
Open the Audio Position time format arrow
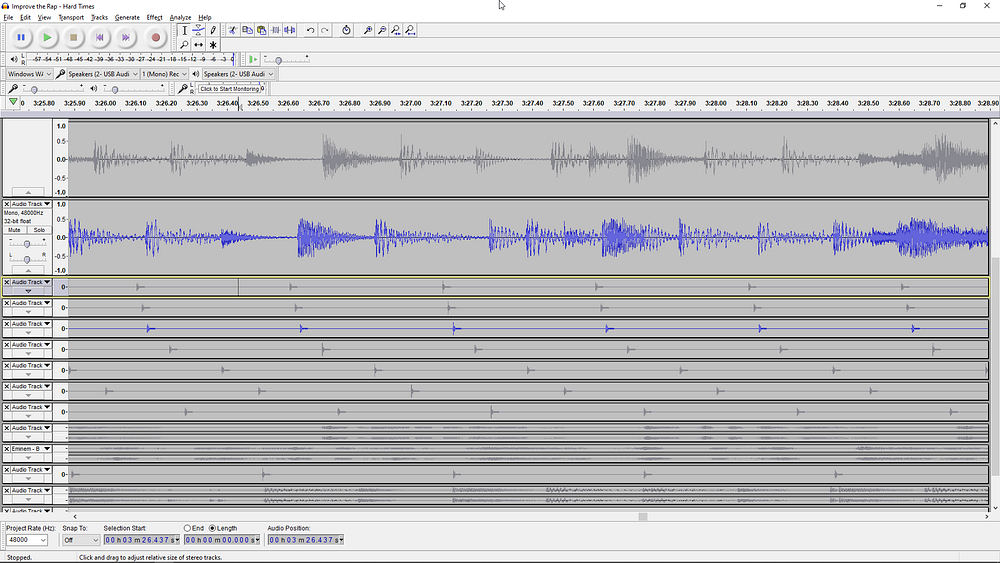click(x=341, y=540)
